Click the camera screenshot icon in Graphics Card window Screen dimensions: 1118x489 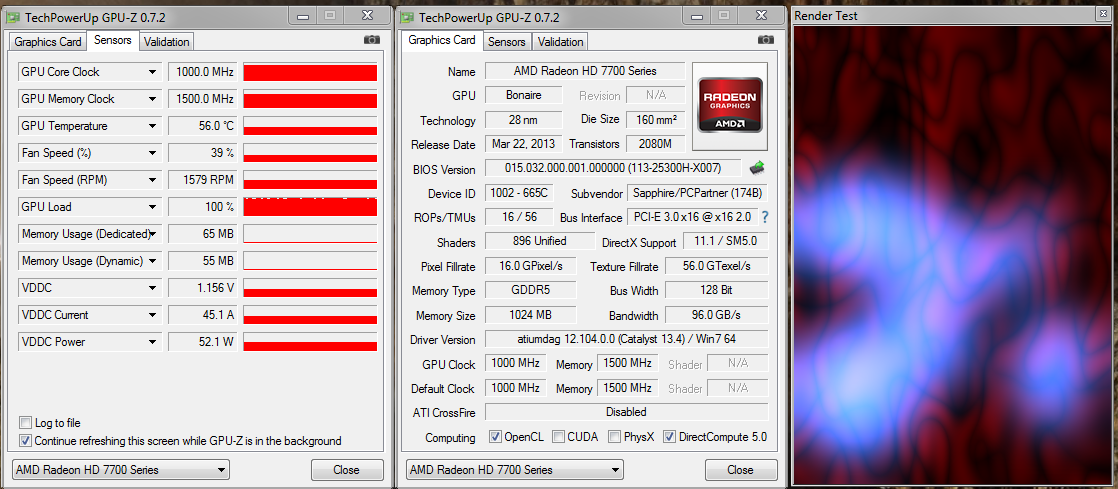tap(765, 40)
